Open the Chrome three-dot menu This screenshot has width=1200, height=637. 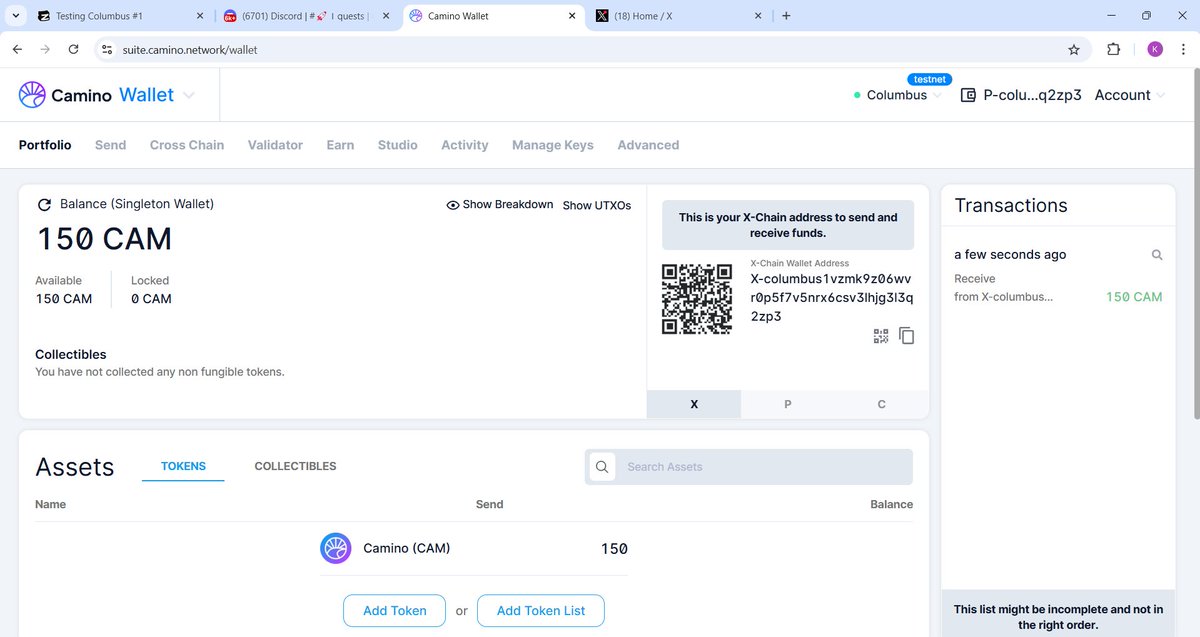1185,49
